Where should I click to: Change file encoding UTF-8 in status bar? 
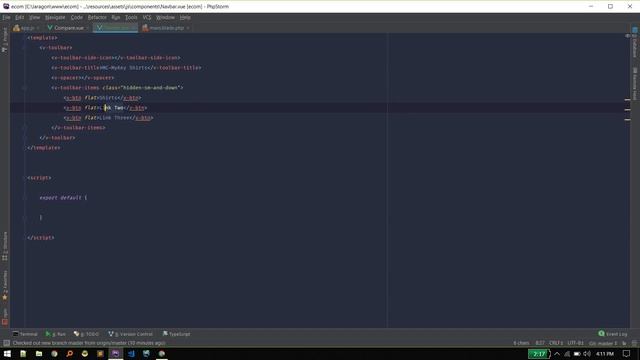(x=576, y=343)
